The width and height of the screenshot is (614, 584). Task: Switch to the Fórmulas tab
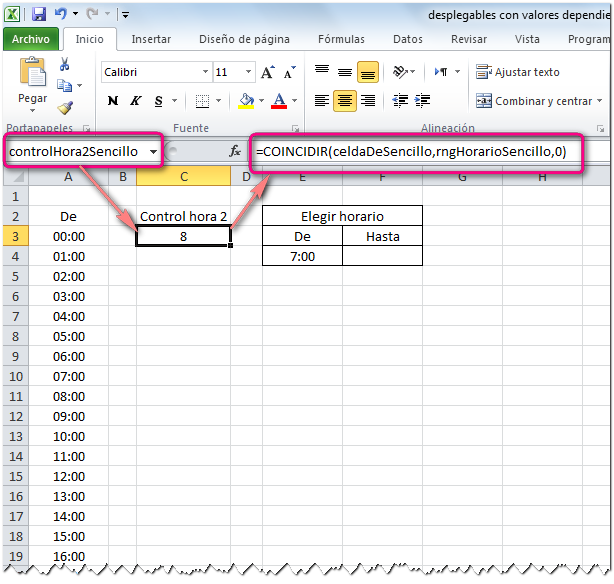(341, 40)
